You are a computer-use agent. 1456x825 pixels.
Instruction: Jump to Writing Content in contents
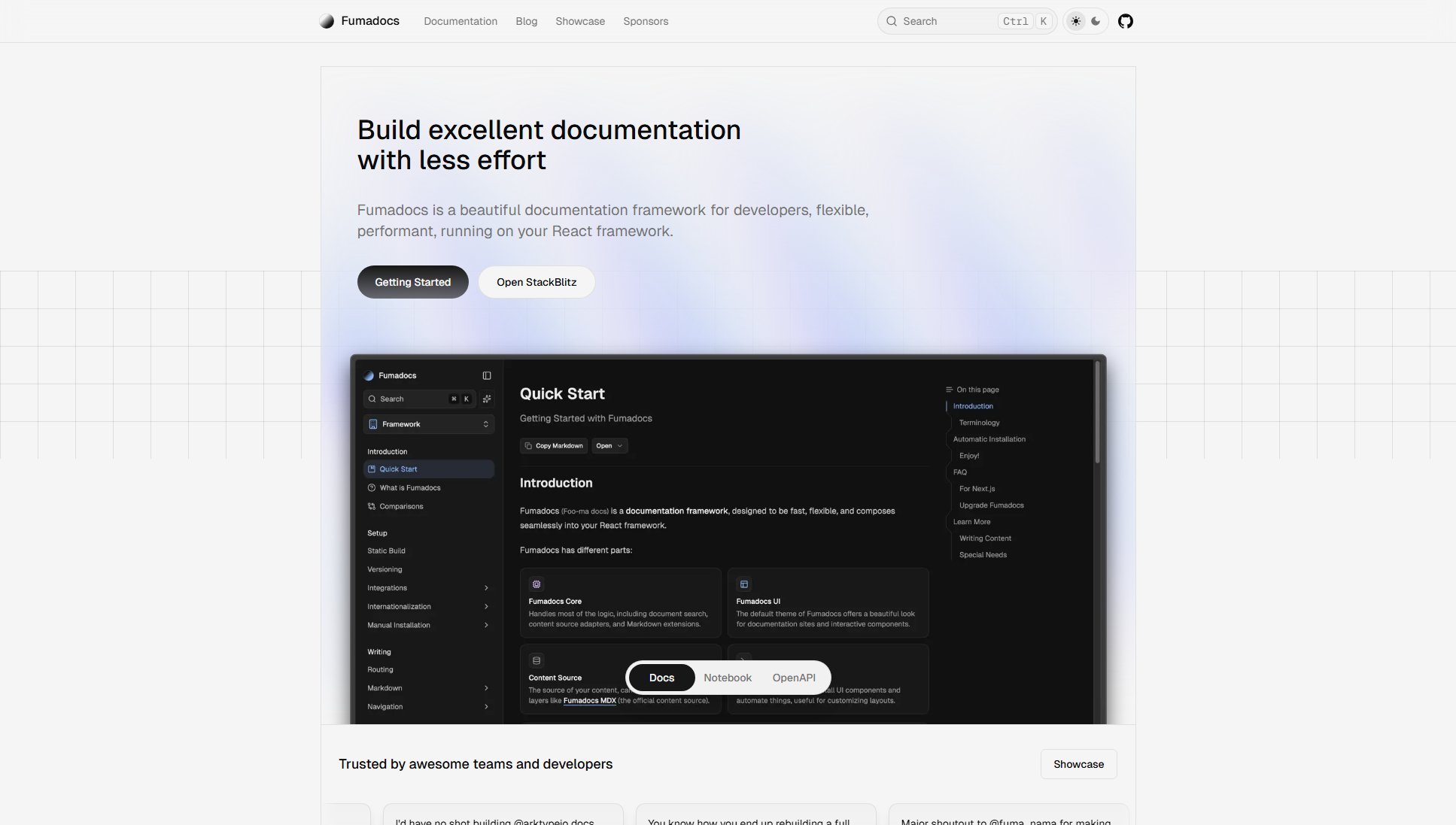[x=986, y=538]
